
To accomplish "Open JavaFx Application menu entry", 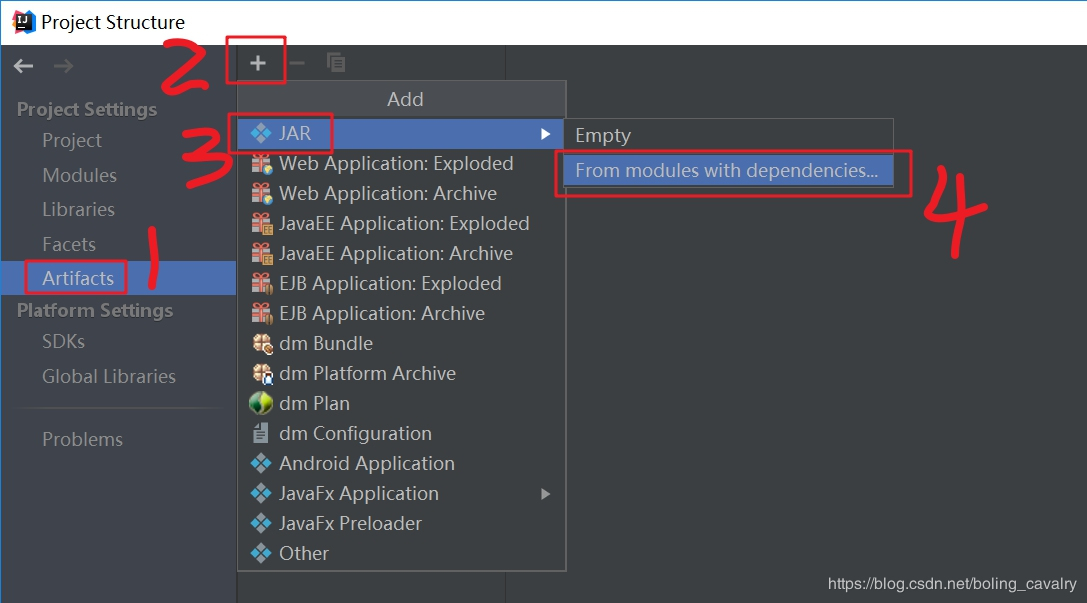I will point(401,493).
